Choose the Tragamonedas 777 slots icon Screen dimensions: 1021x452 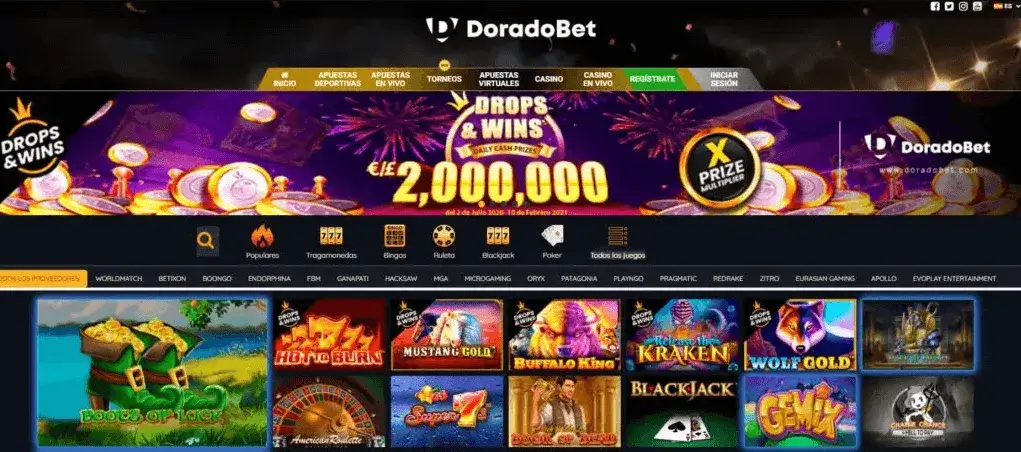pos(331,236)
